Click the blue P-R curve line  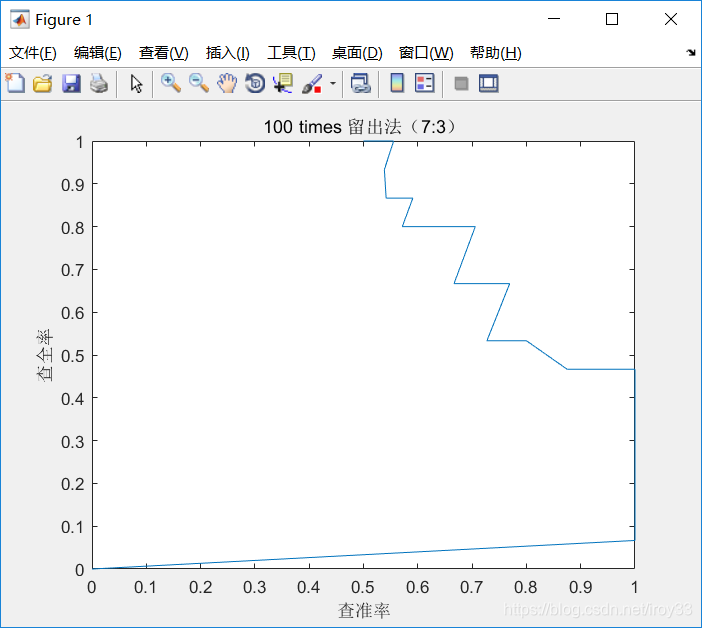click(x=465, y=255)
